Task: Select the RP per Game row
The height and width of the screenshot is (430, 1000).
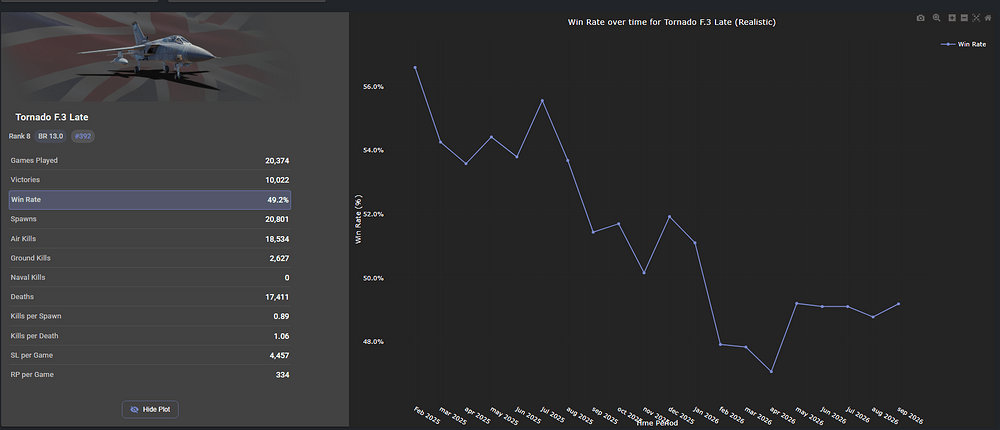Action: [x=150, y=374]
